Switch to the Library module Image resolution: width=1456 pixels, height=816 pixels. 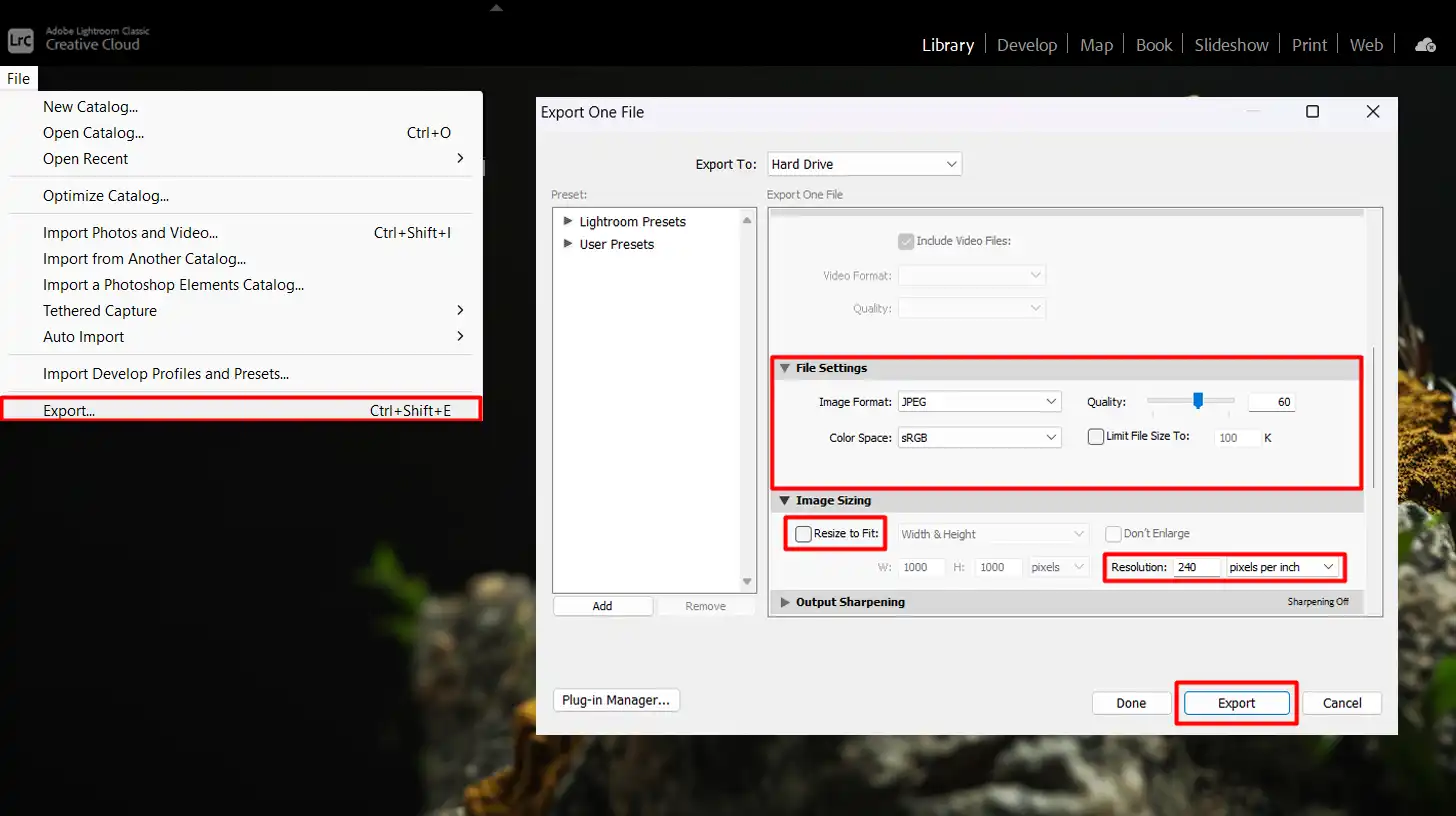click(947, 45)
